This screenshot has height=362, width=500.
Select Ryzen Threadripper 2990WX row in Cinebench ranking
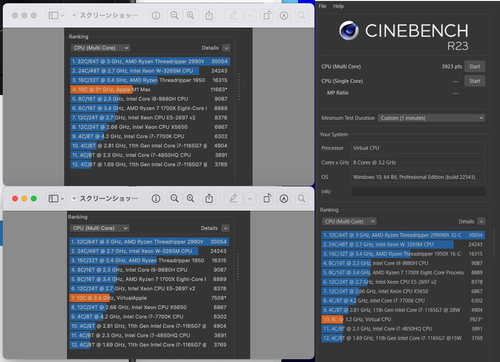click(x=403, y=235)
